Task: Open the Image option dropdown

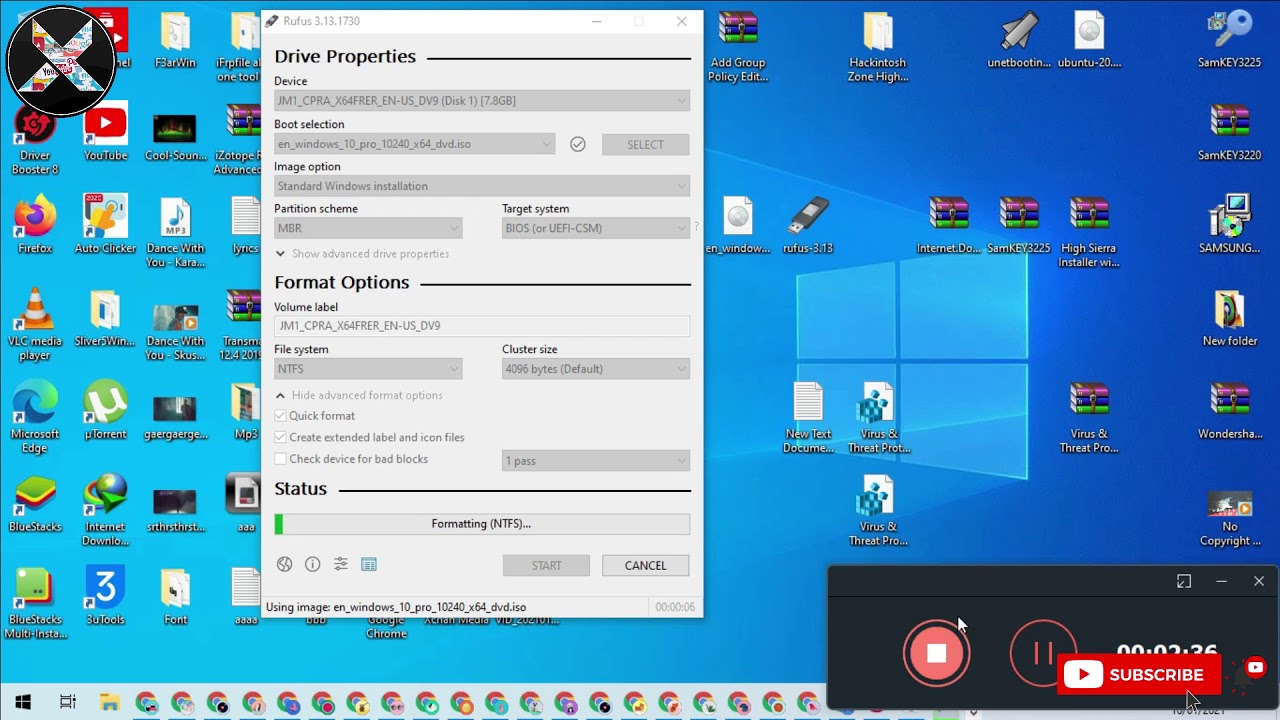Action: click(x=482, y=186)
